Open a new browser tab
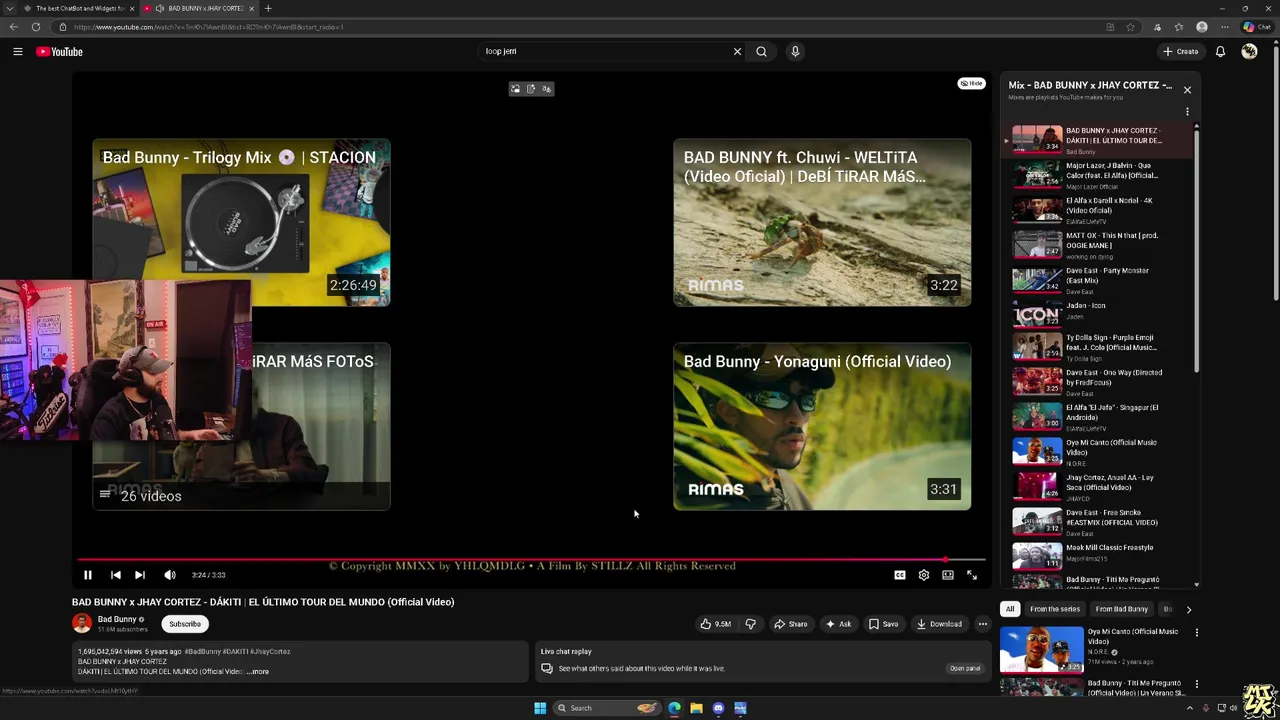The image size is (1280, 720). (268, 8)
